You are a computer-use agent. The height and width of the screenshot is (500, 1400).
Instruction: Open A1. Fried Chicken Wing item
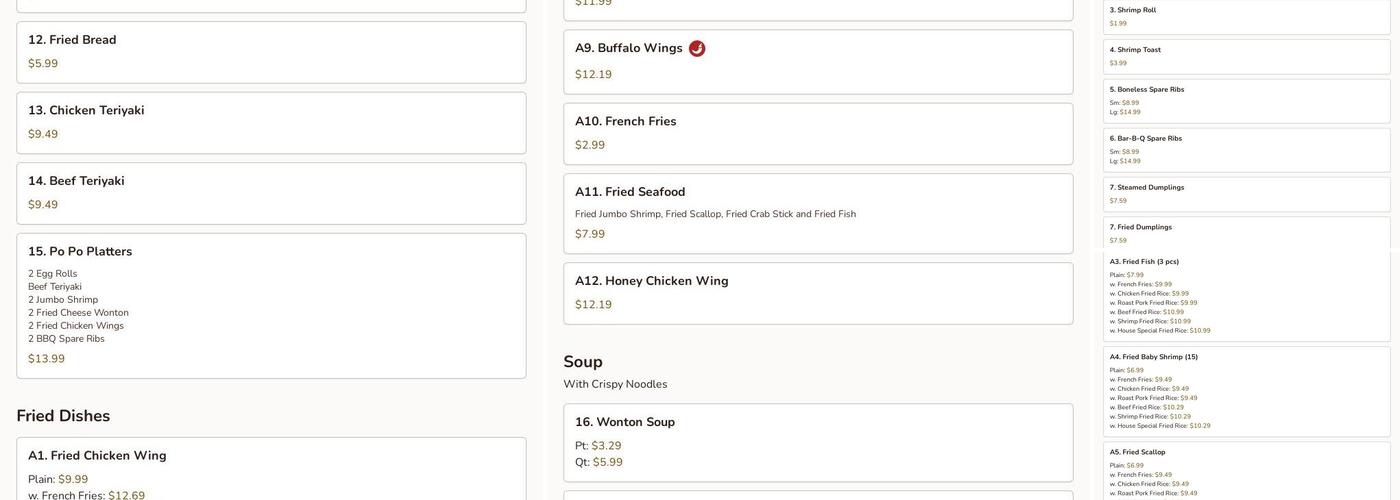tap(271, 469)
